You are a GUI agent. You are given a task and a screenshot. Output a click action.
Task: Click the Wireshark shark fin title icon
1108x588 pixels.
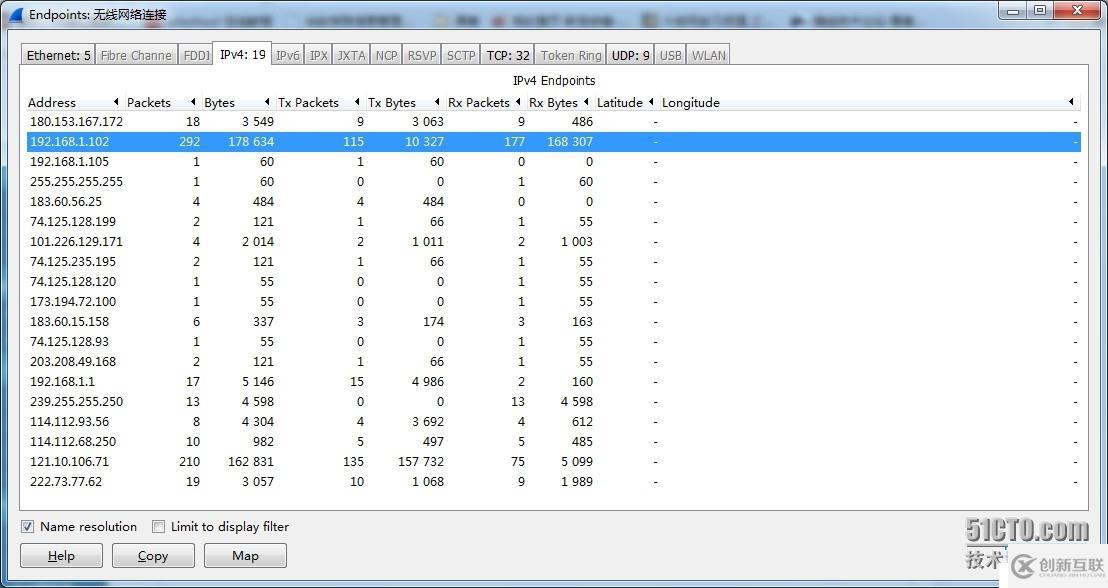point(16,14)
